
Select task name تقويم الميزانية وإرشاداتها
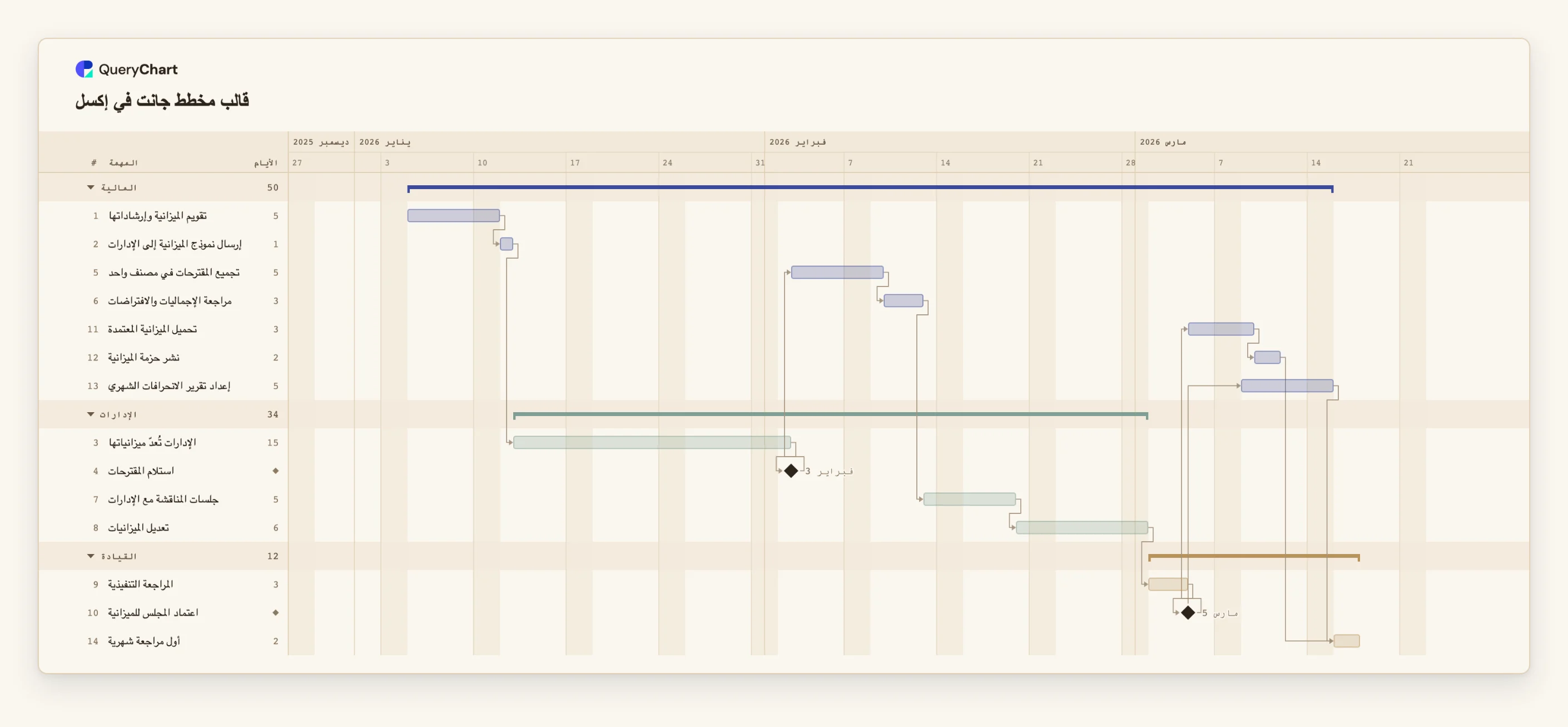click(158, 216)
